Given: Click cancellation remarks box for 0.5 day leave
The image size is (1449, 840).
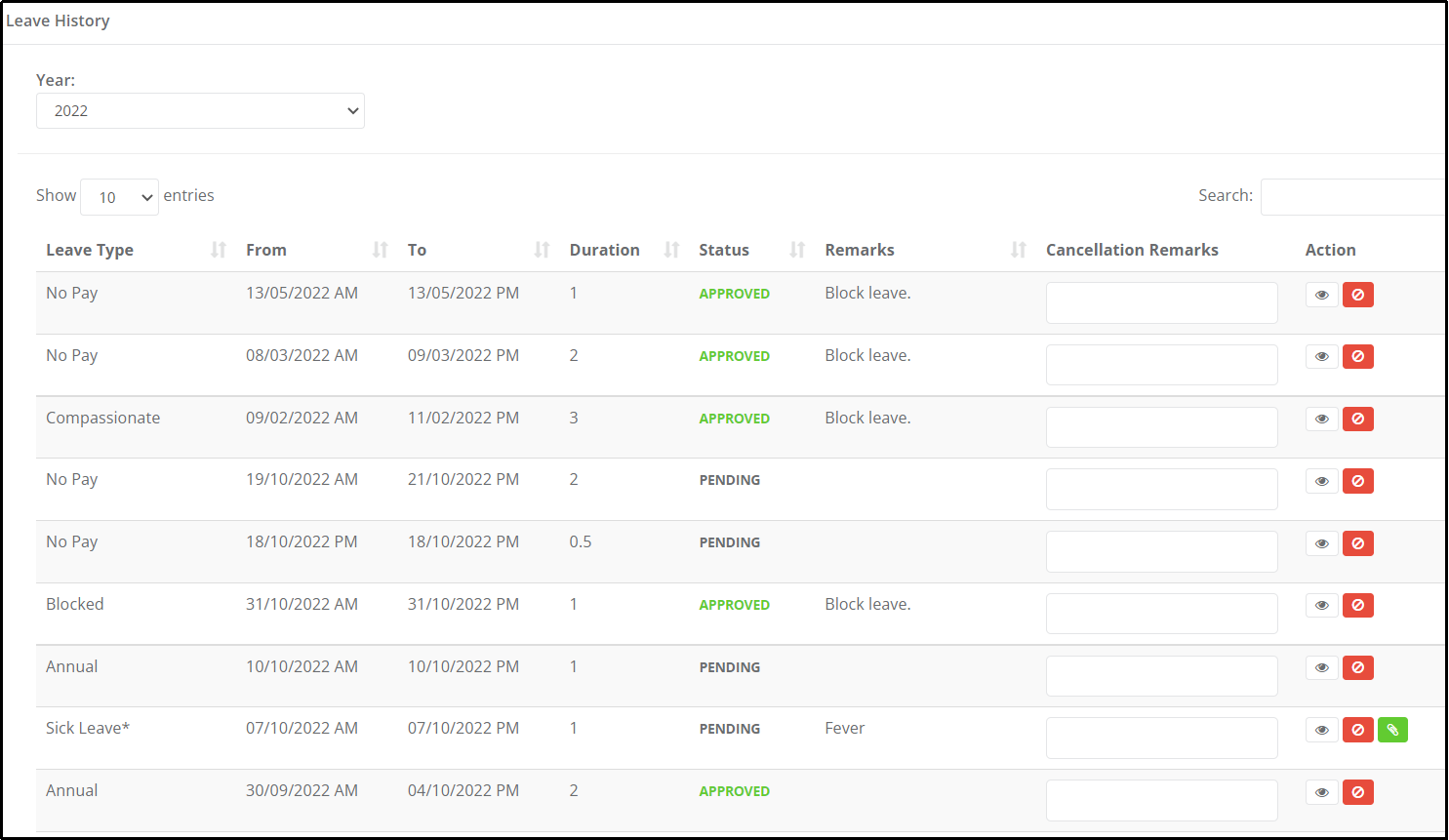Looking at the screenshot, I should (1161, 551).
